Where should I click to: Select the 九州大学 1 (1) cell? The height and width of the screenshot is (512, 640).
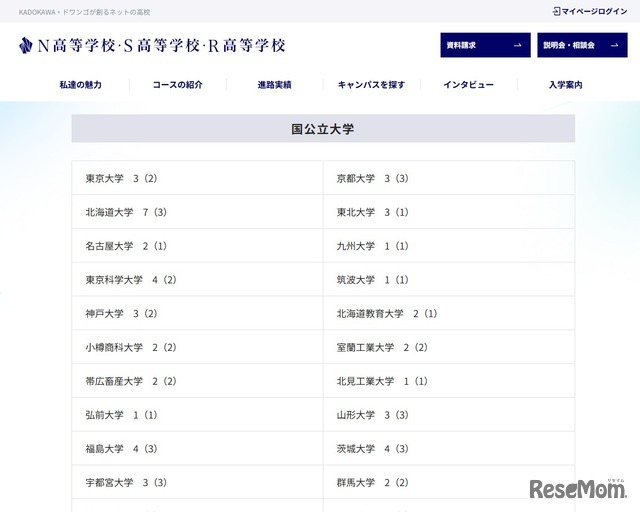click(x=449, y=246)
